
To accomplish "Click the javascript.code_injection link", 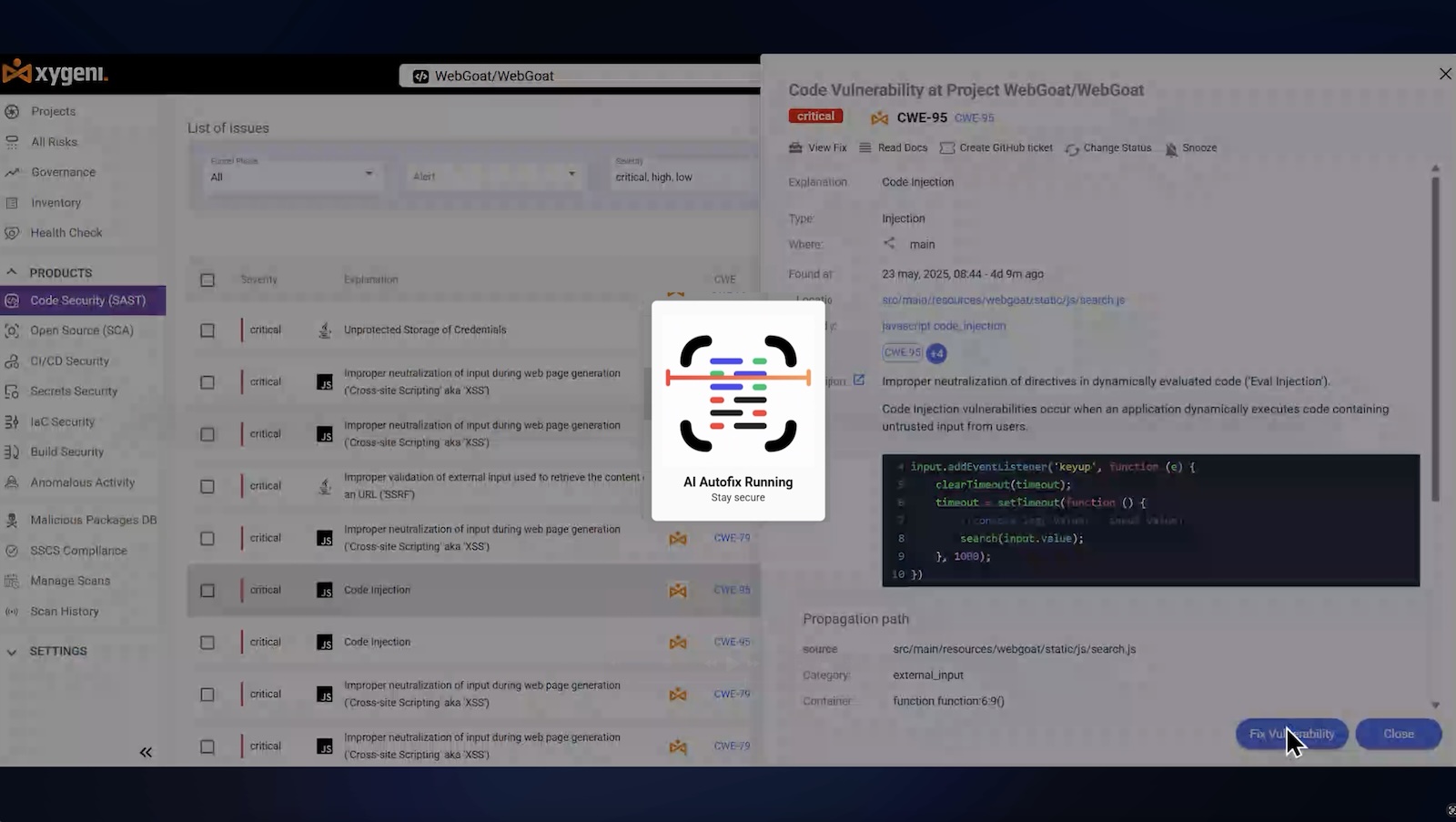I will (x=944, y=326).
